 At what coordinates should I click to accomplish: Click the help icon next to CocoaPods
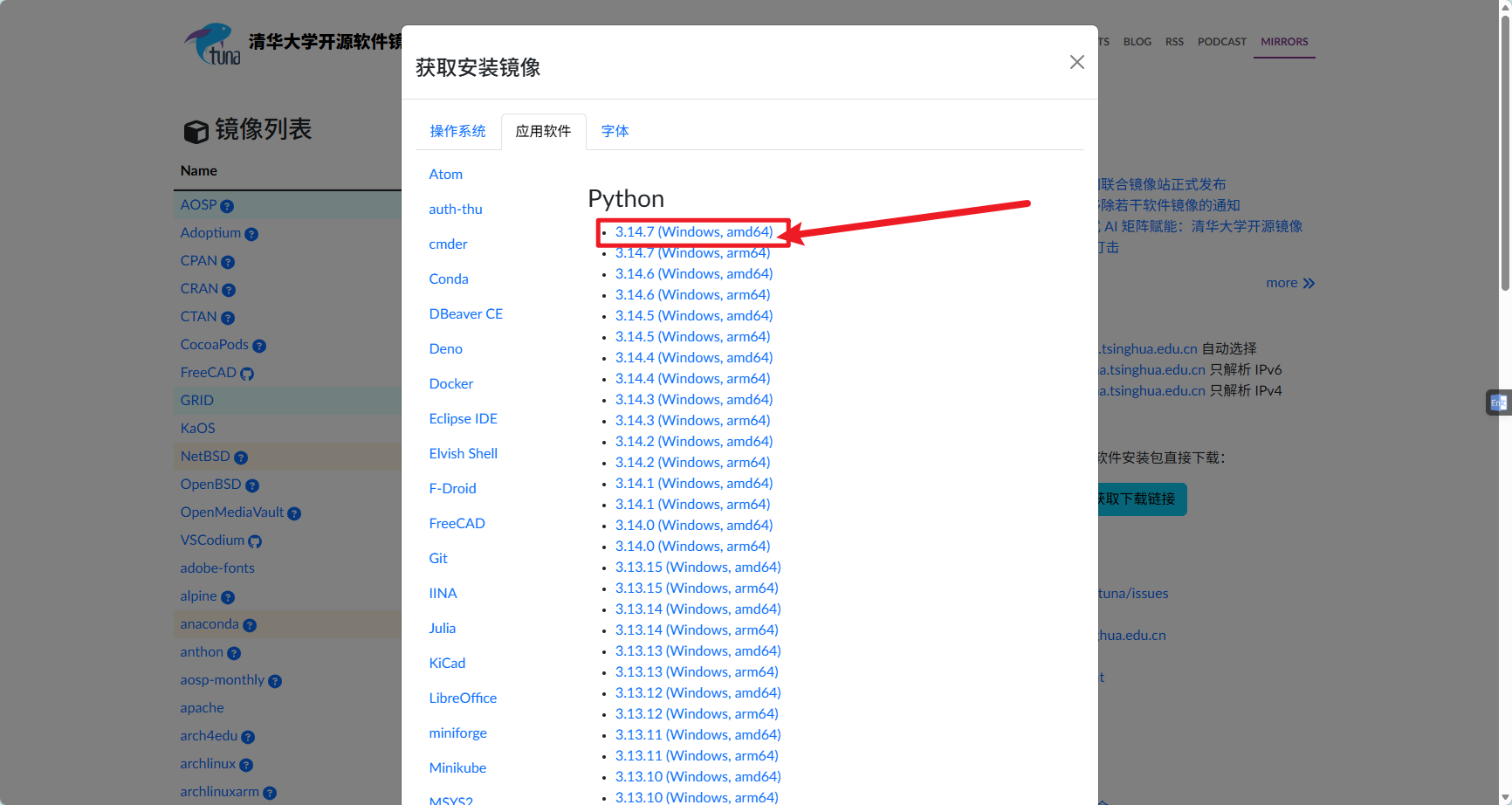point(259,346)
